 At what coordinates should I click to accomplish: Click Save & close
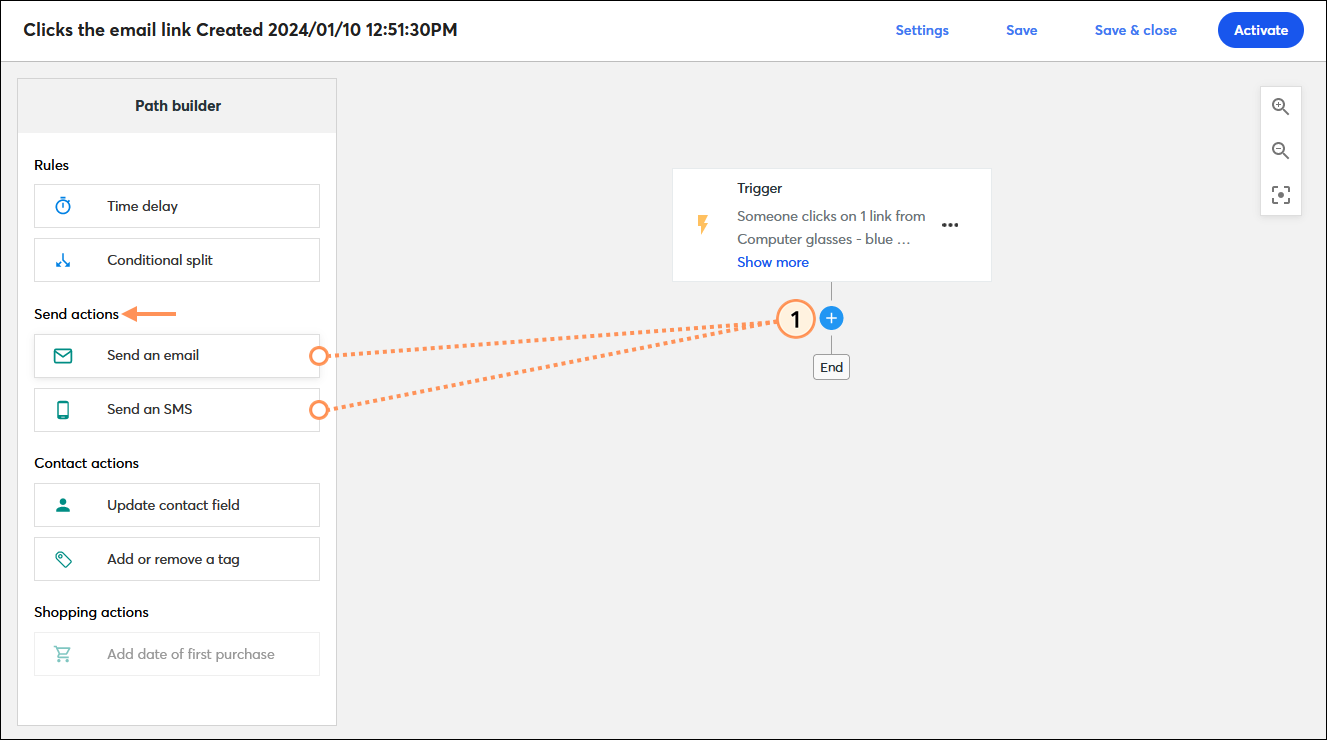point(1135,30)
